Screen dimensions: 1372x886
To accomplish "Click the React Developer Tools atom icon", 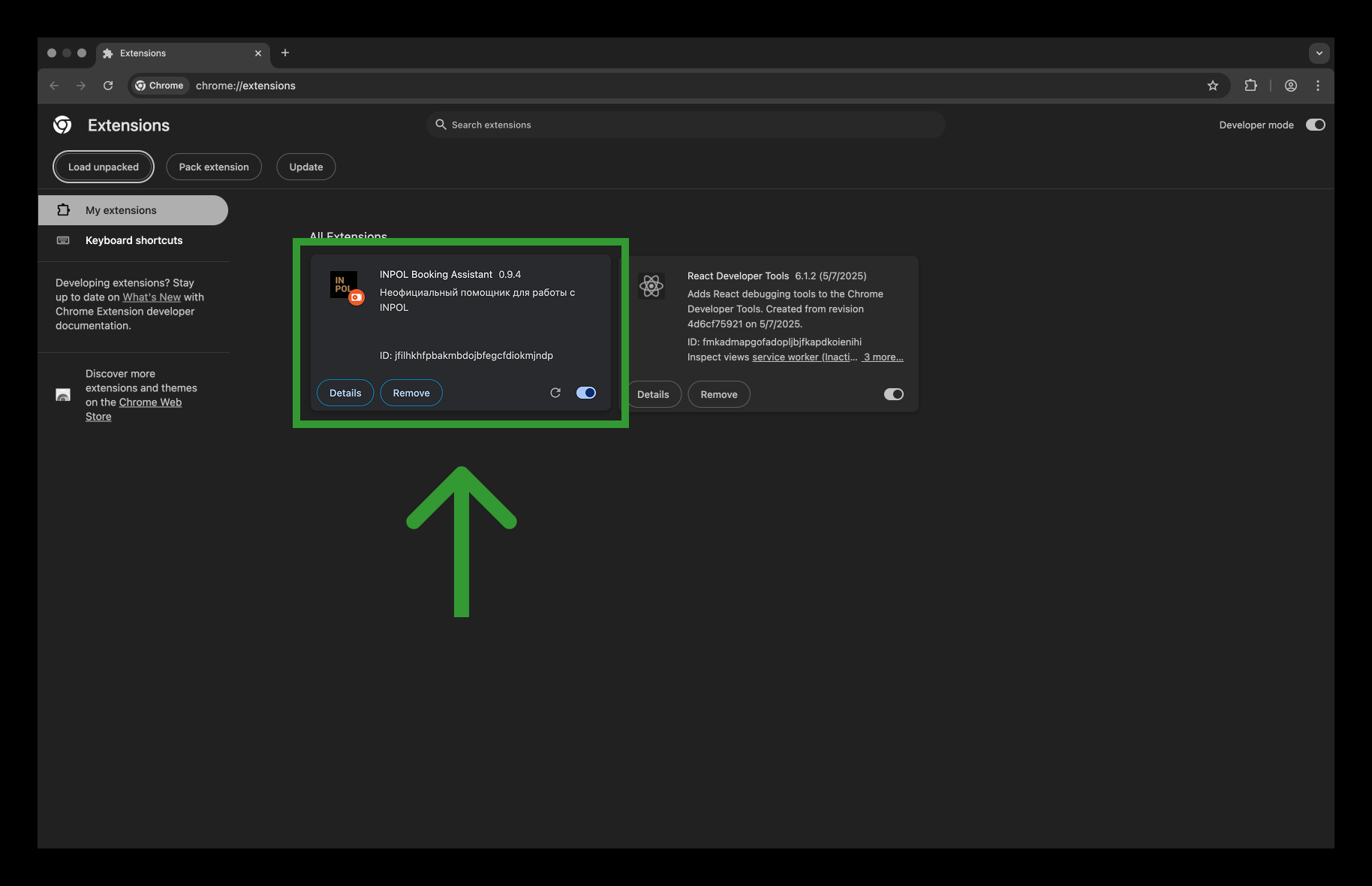I will 651,285.
